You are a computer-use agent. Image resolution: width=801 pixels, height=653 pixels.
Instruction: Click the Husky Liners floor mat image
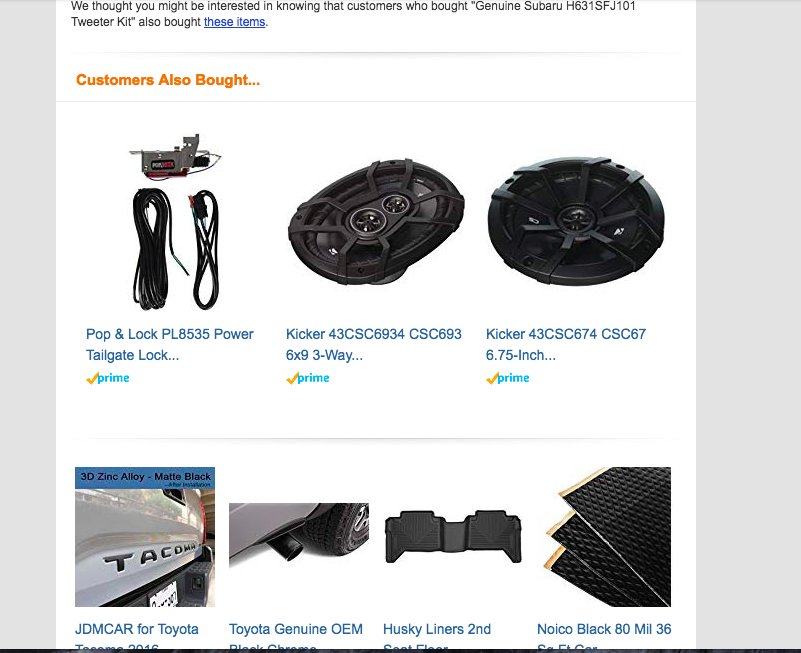[453, 537]
